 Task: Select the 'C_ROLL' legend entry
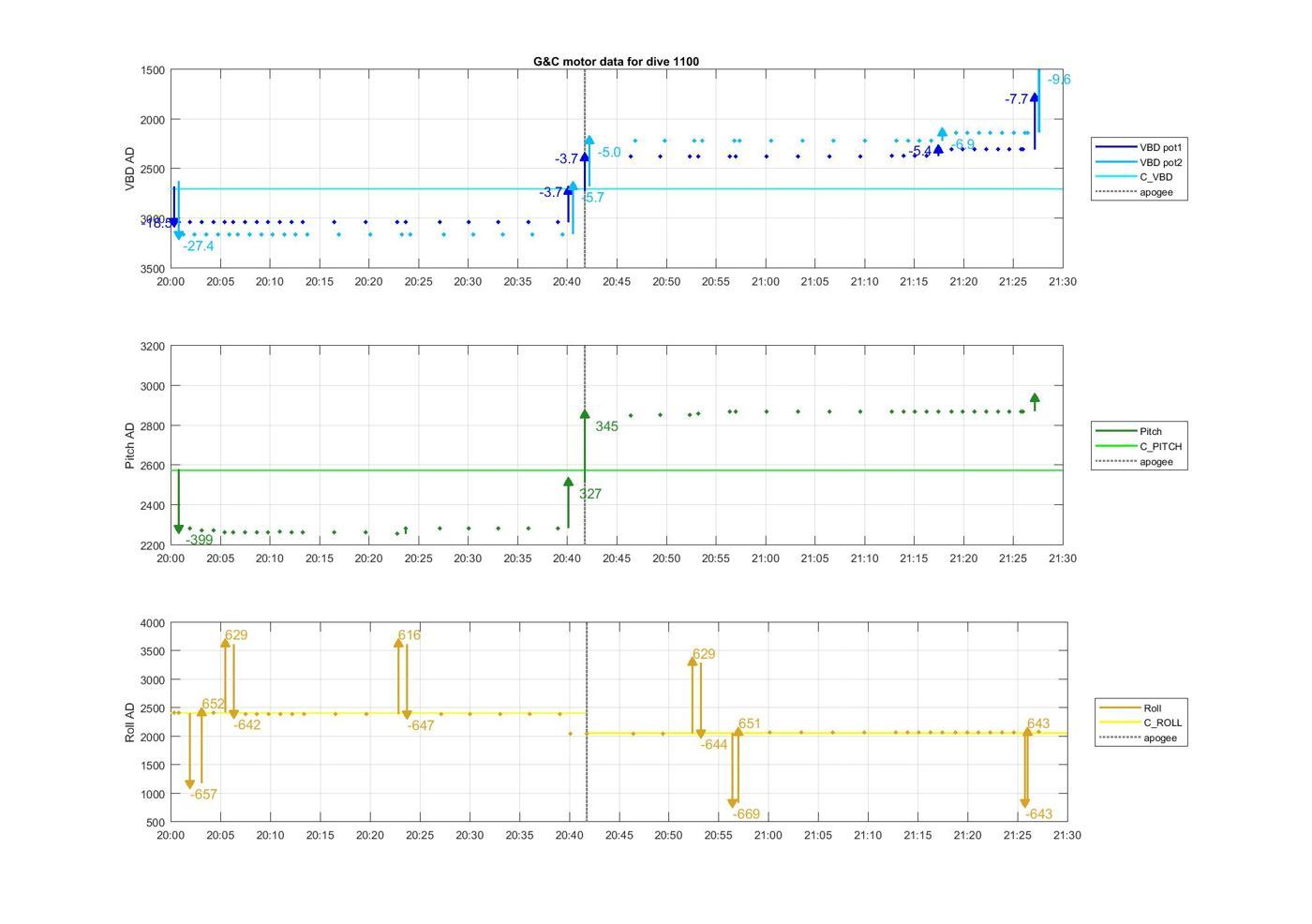(x=1141, y=723)
